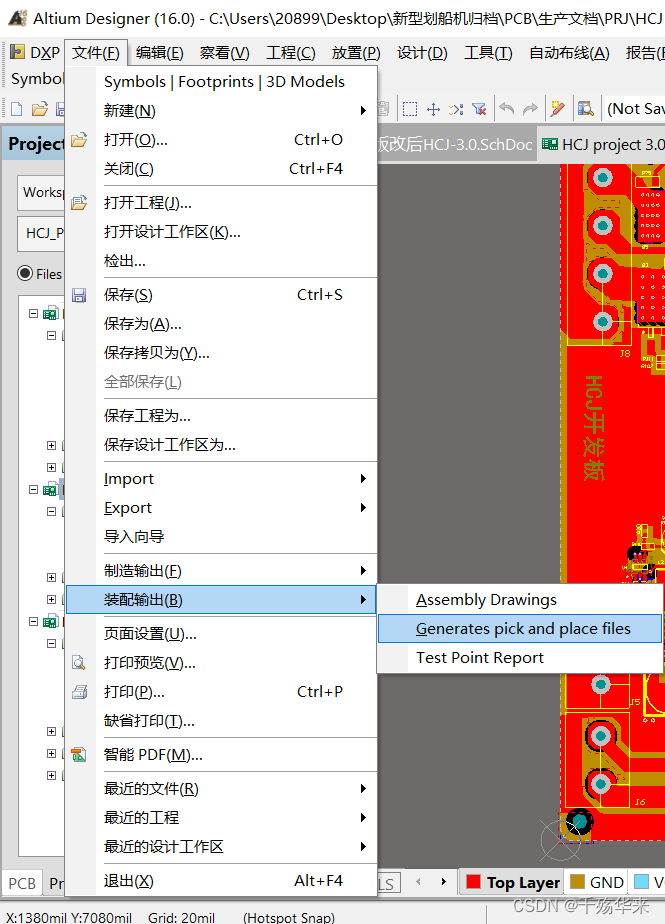Image resolution: width=665 pixels, height=924 pixels.
Task: Open the 放置(P) Place menu
Action: (356, 53)
